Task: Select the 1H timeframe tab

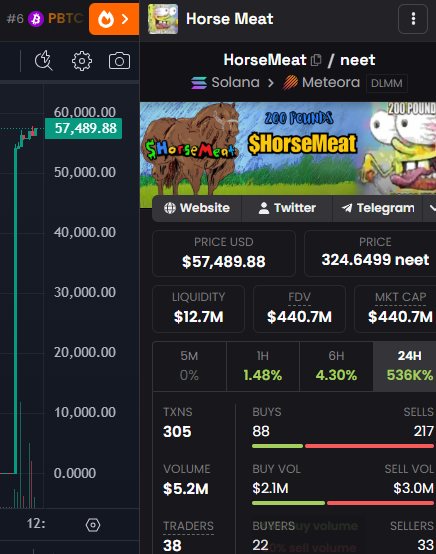Action: point(263,366)
